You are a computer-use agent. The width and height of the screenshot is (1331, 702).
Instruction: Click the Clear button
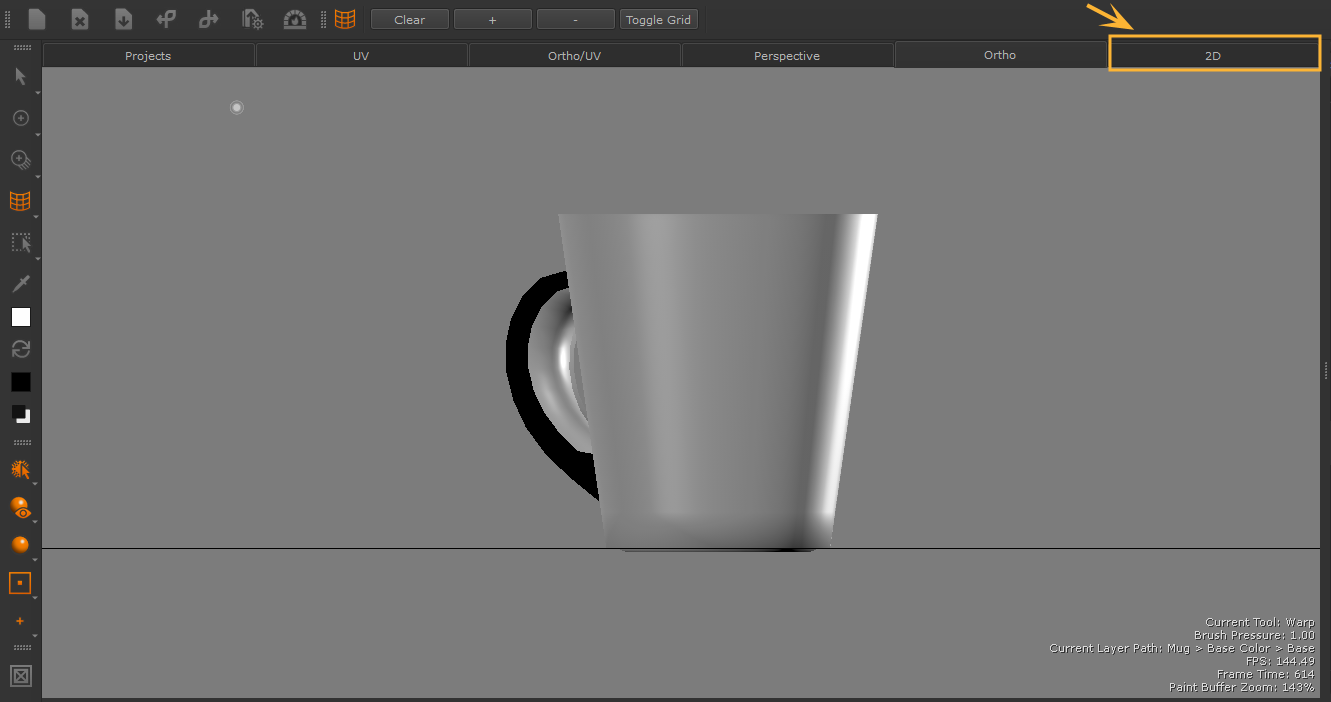pos(409,20)
